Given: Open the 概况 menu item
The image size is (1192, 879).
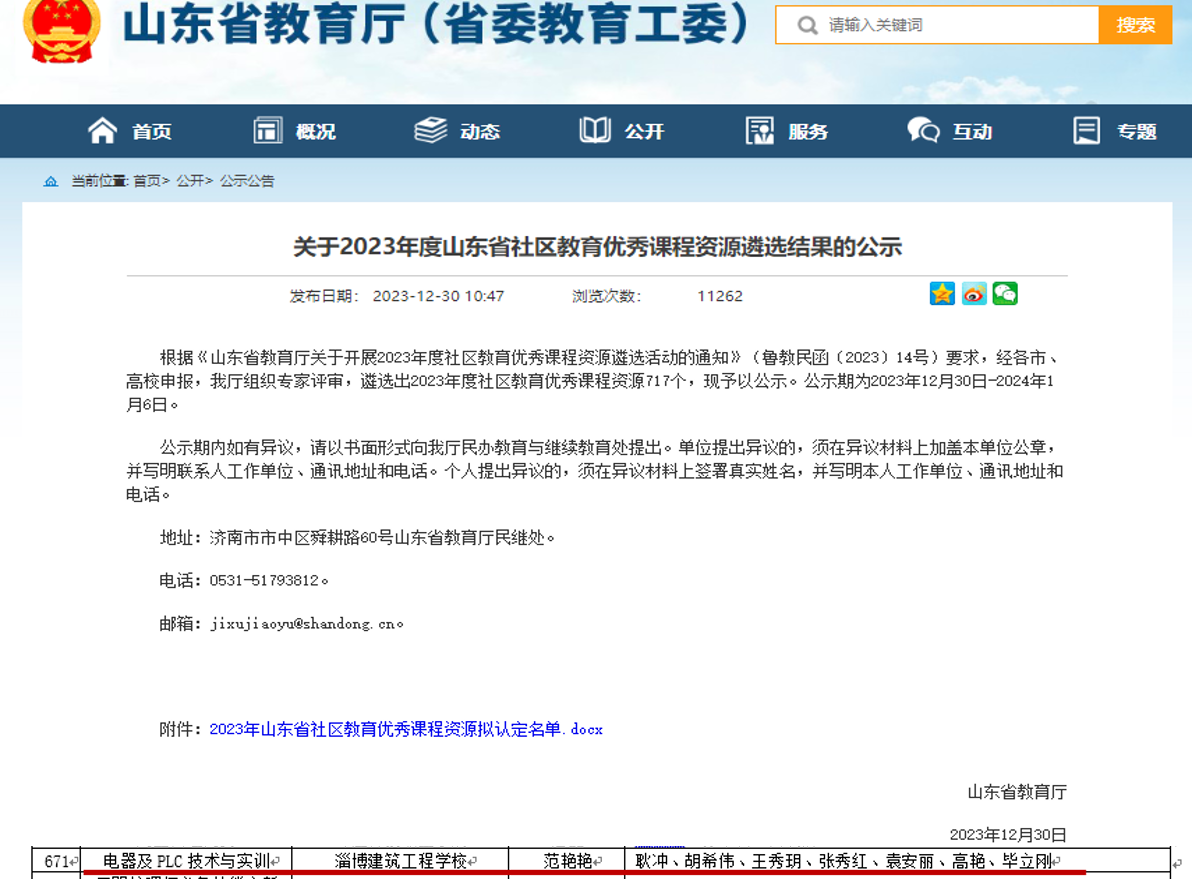Looking at the screenshot, I should coord(315,132).
